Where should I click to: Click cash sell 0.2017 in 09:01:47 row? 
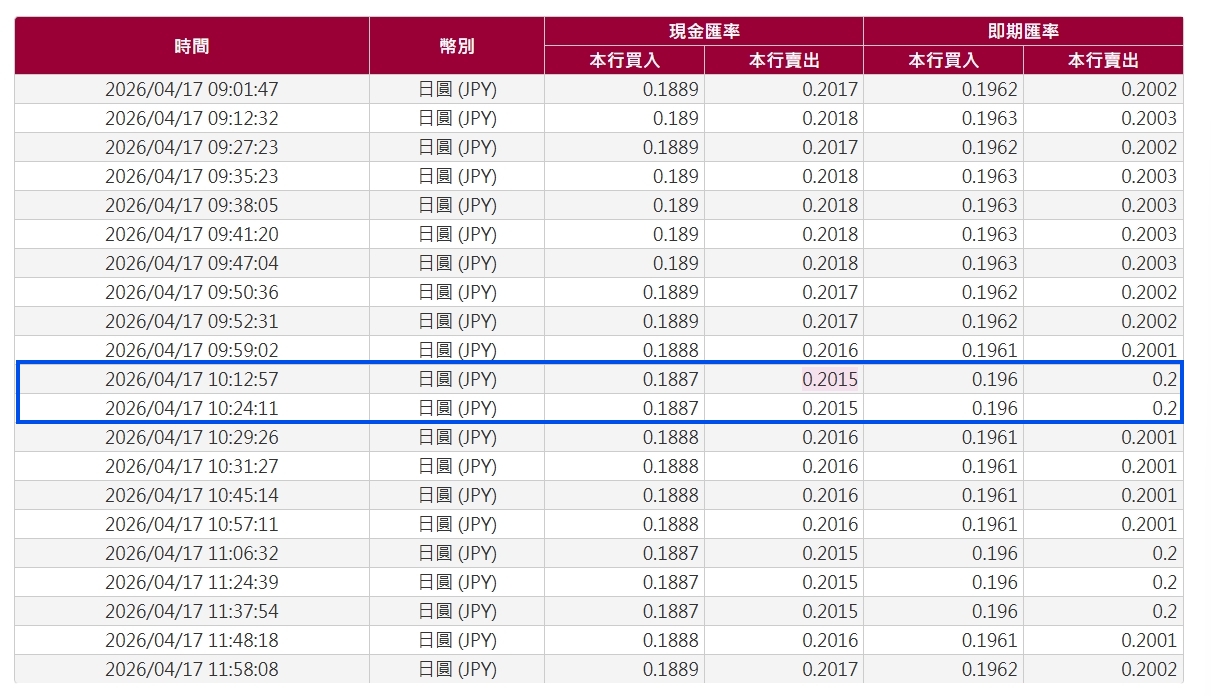(830, 89)
